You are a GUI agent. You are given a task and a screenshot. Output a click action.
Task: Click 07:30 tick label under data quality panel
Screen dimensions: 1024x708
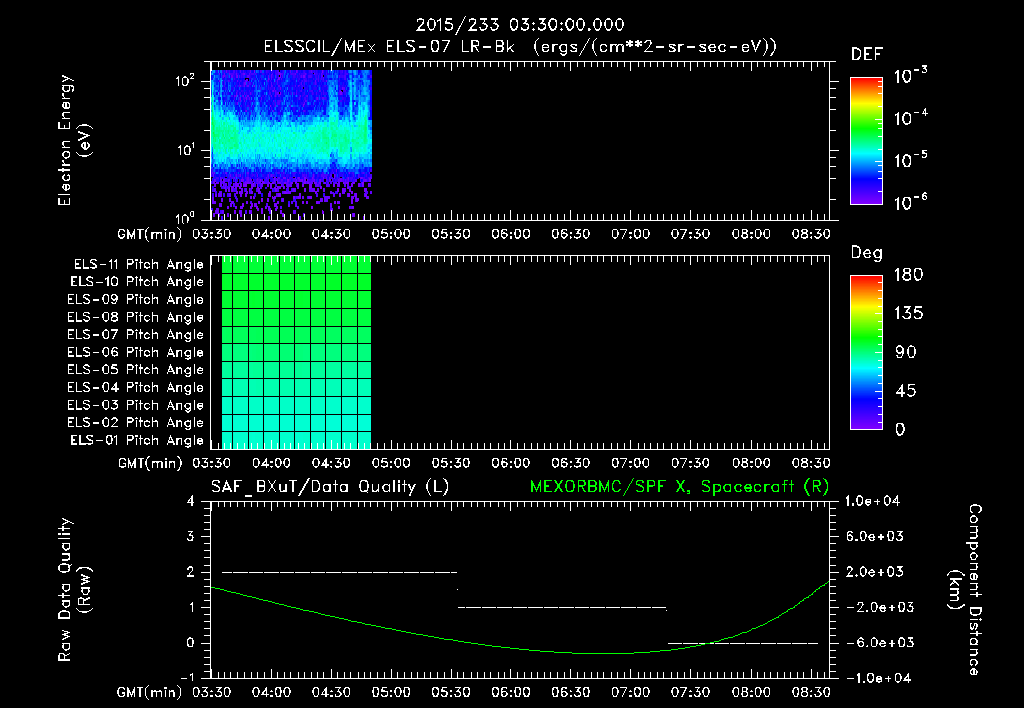(x=690, y=692)
